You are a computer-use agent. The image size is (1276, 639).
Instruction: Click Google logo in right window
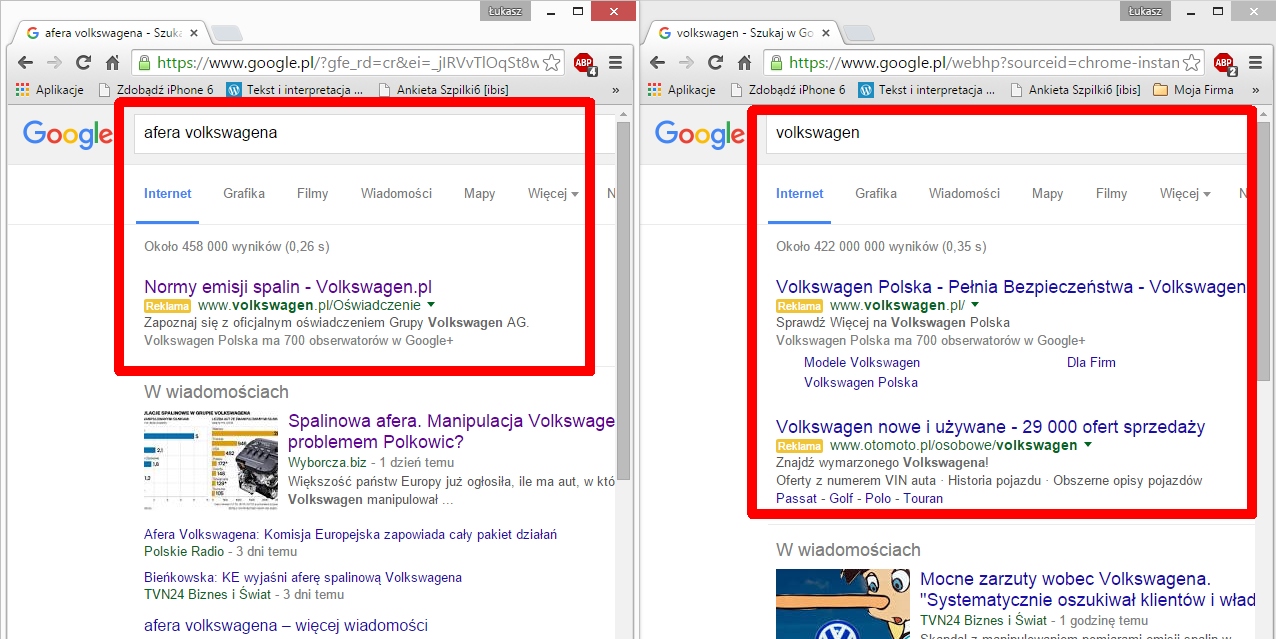point(700,134)
